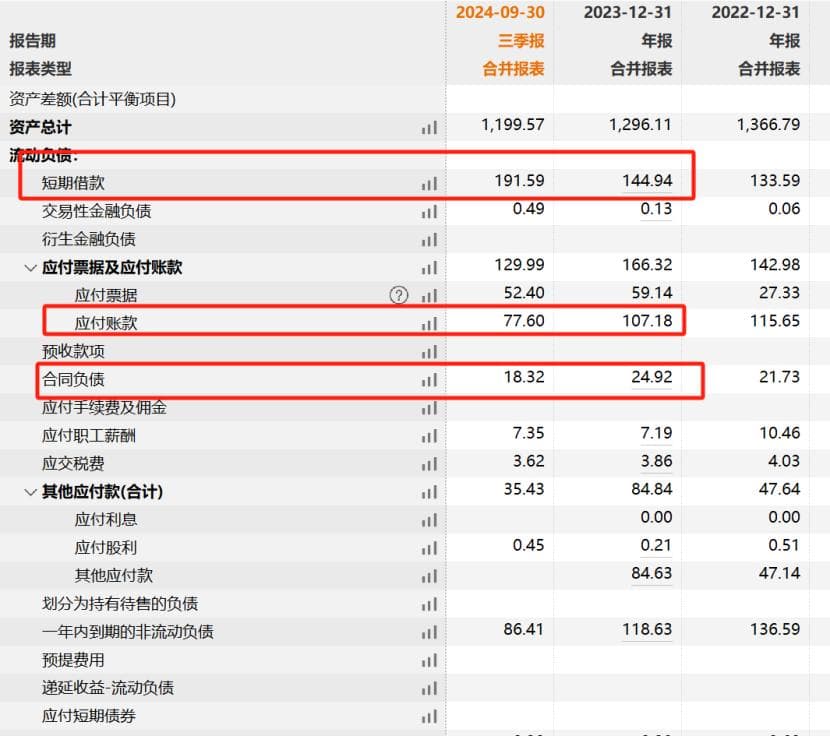Click the question mark help icon beside 应付票据

(399, 295)
